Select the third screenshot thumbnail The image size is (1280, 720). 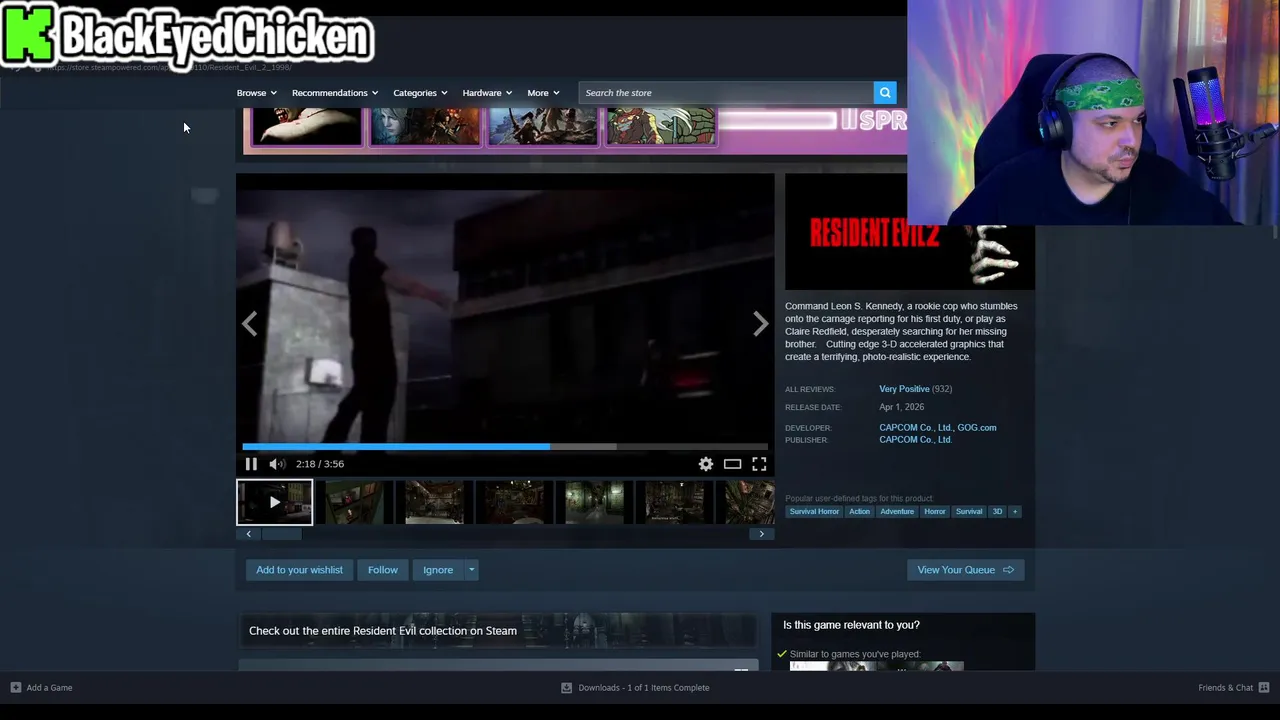[x=434, y=503]
